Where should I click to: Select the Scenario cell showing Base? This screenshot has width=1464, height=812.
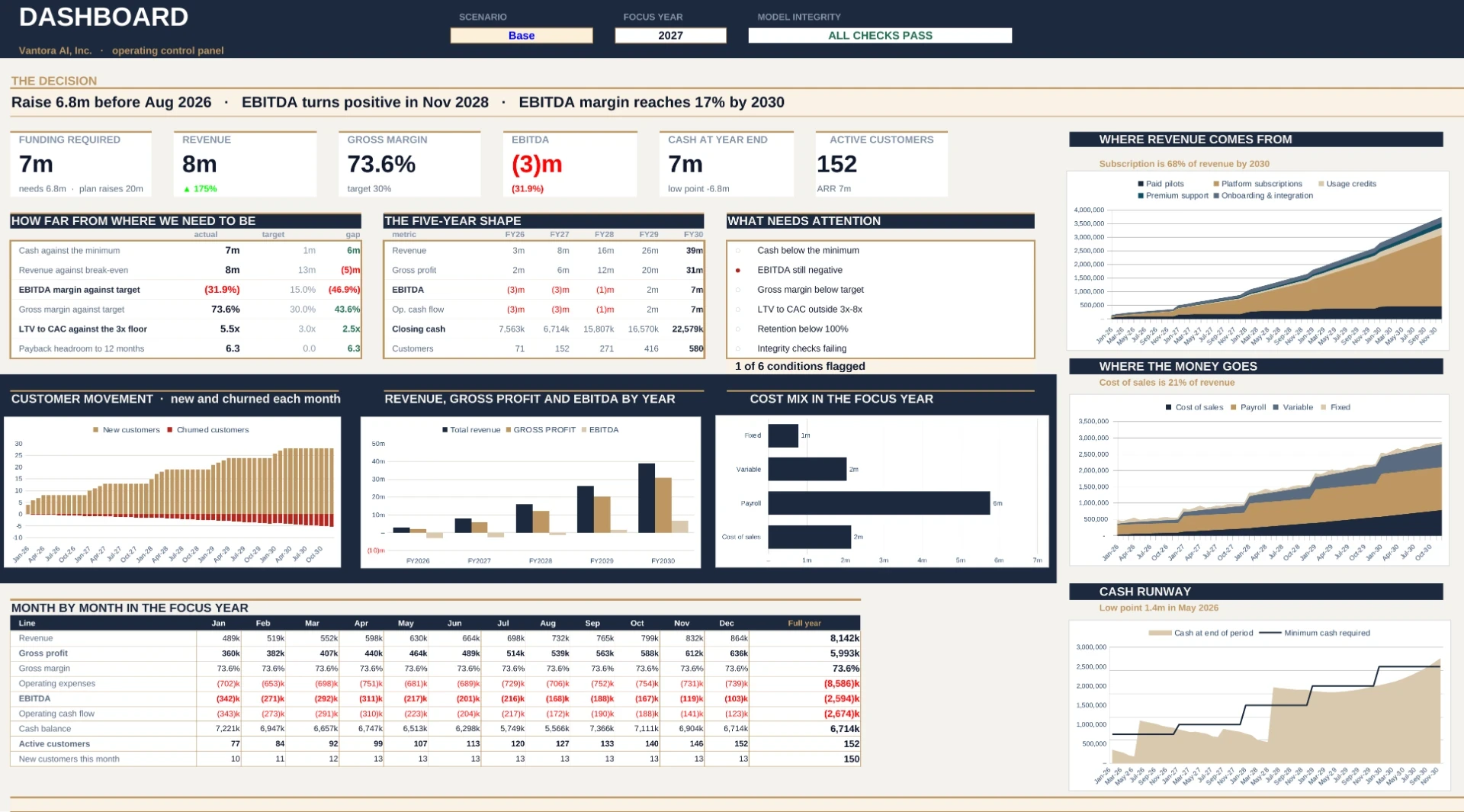pyautogui.click(x=522, y=35)
